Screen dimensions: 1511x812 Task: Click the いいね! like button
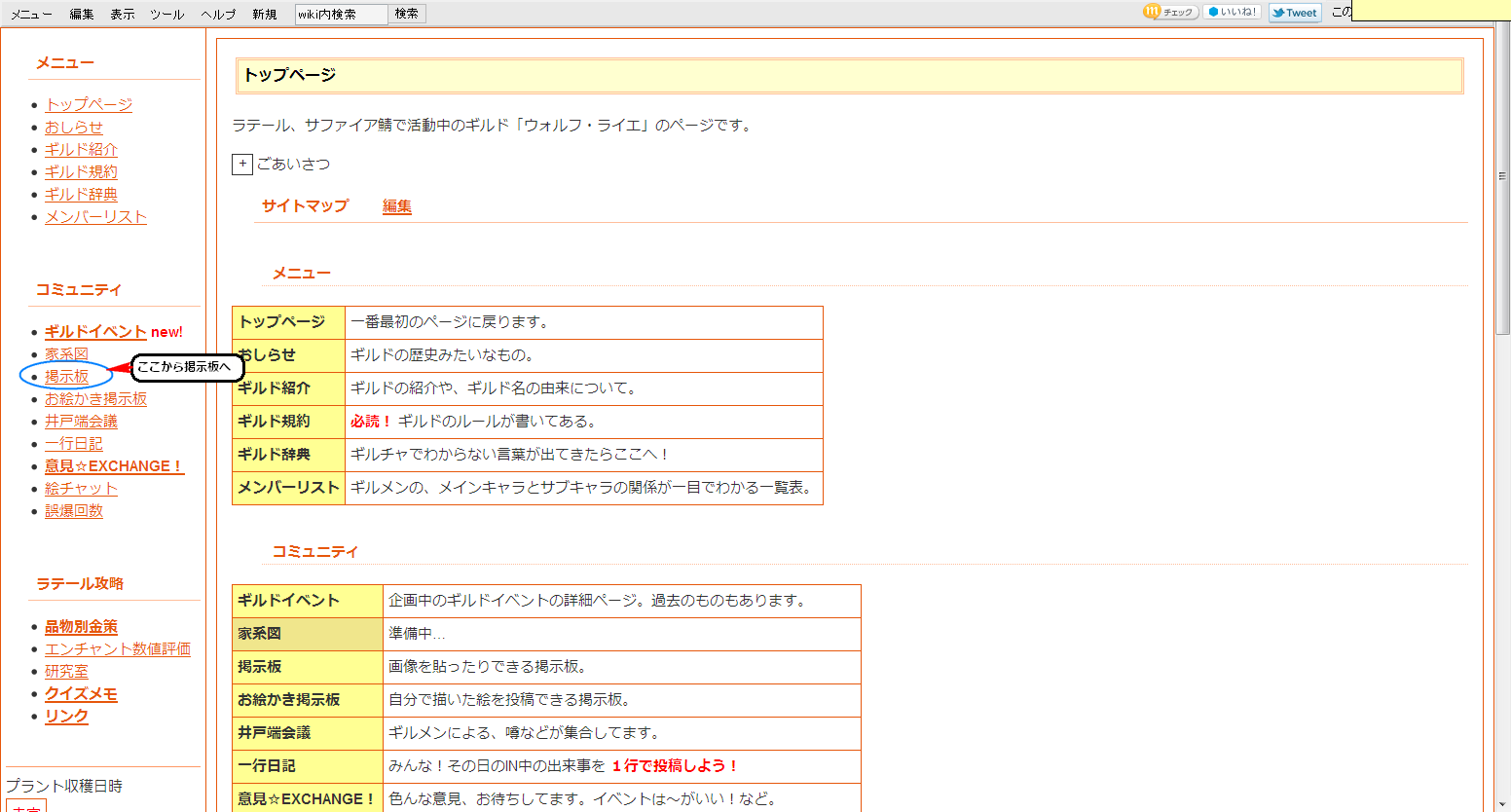(1232, 13)
